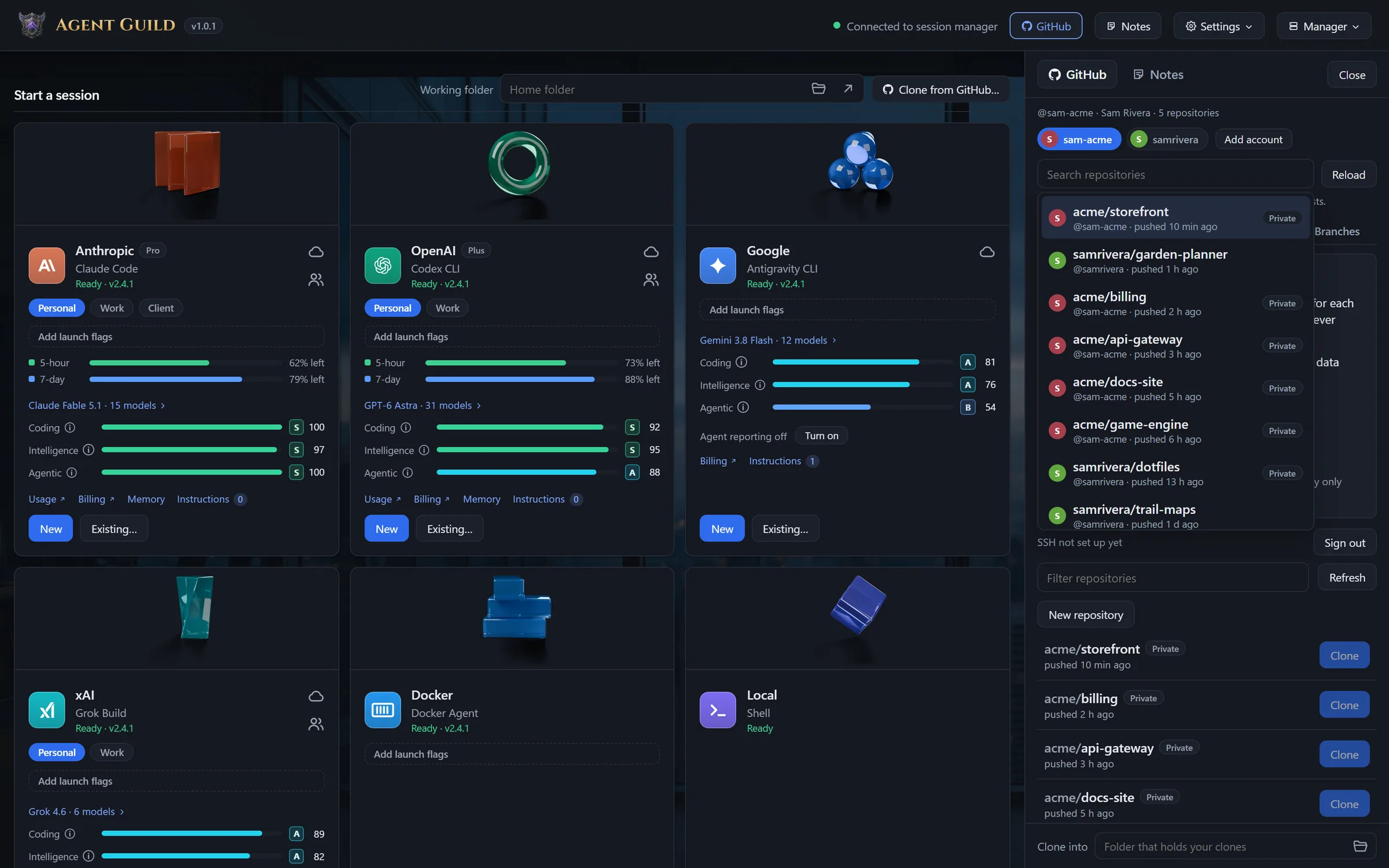This screenshot has height=868, width=1389.
Task: Open Billing link on OpenAI card
Action: [431, 499]
